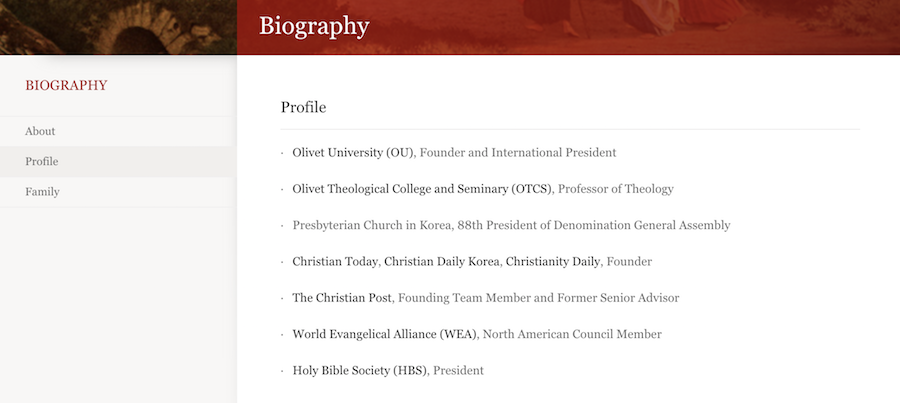
Task: Click the Presbyterian Church in Korea entry
Action: 511,225
